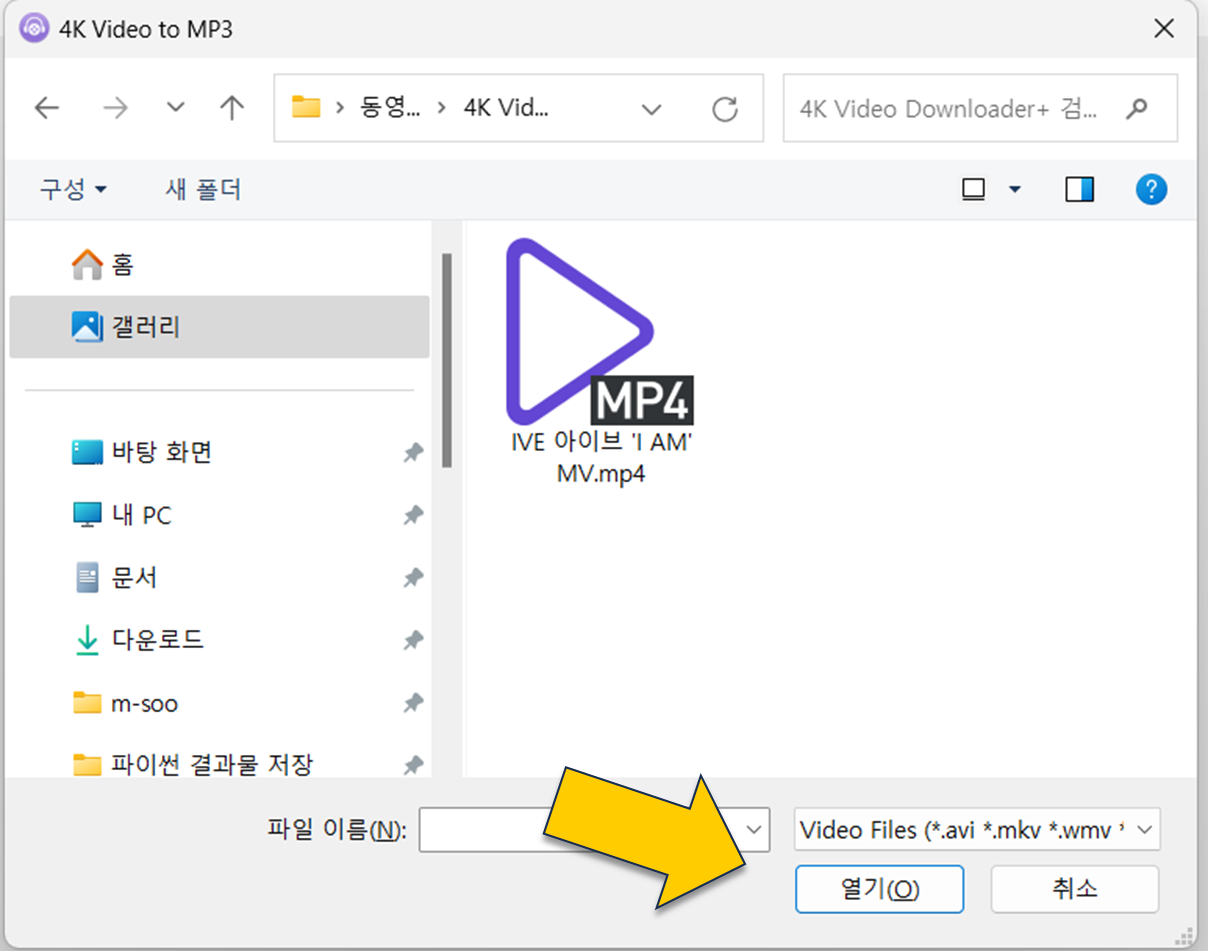Expand the address bar history dropdown

point(652,109)
